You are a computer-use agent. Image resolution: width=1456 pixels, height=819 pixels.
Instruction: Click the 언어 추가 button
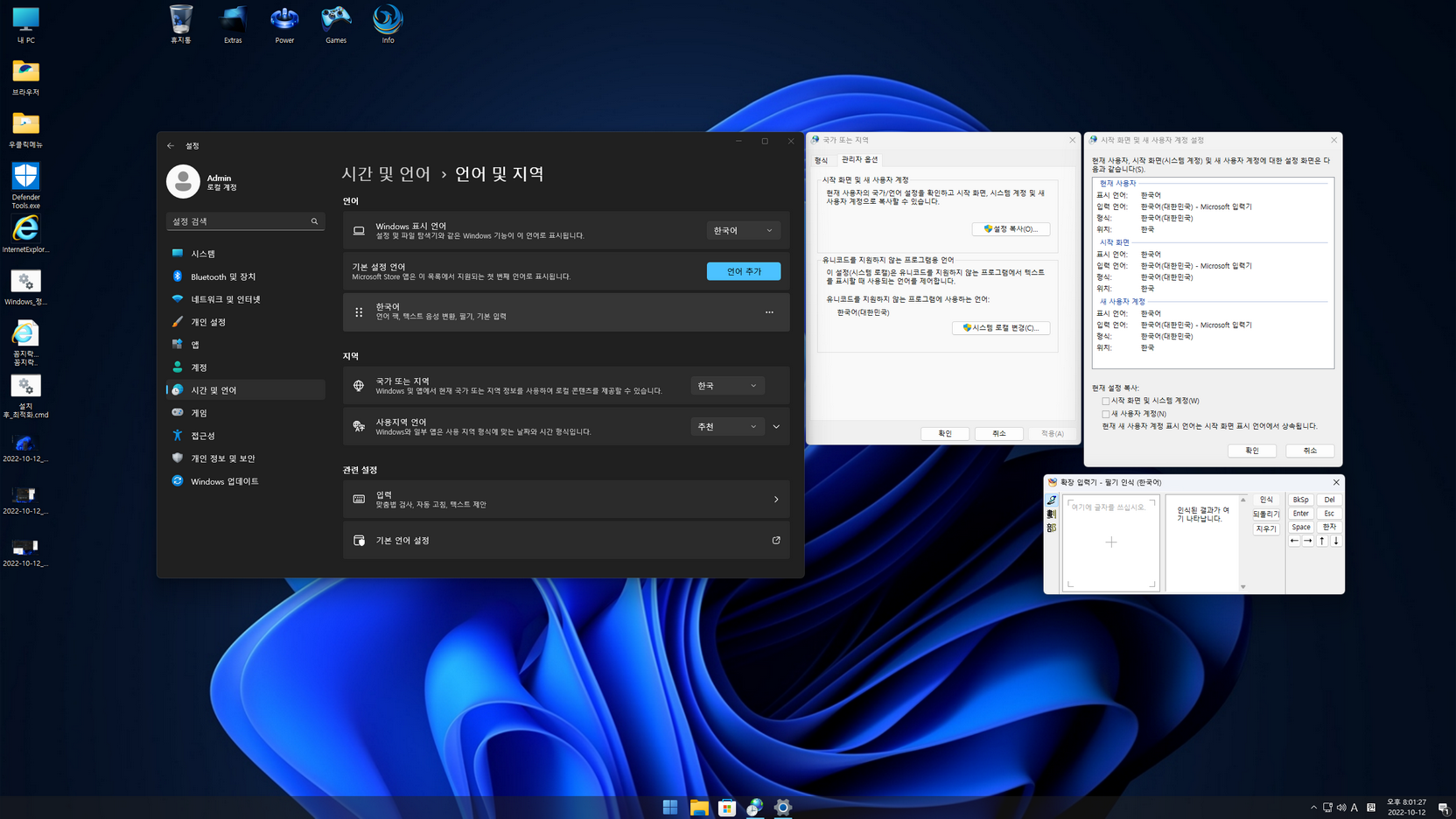(744, 271)
